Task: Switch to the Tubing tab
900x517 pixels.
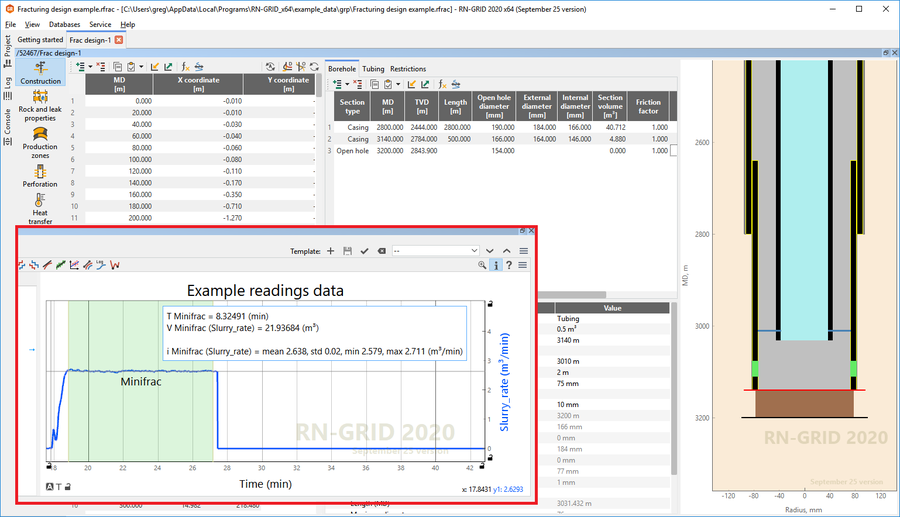Action: pyautogui.click(x=373, y=69)
